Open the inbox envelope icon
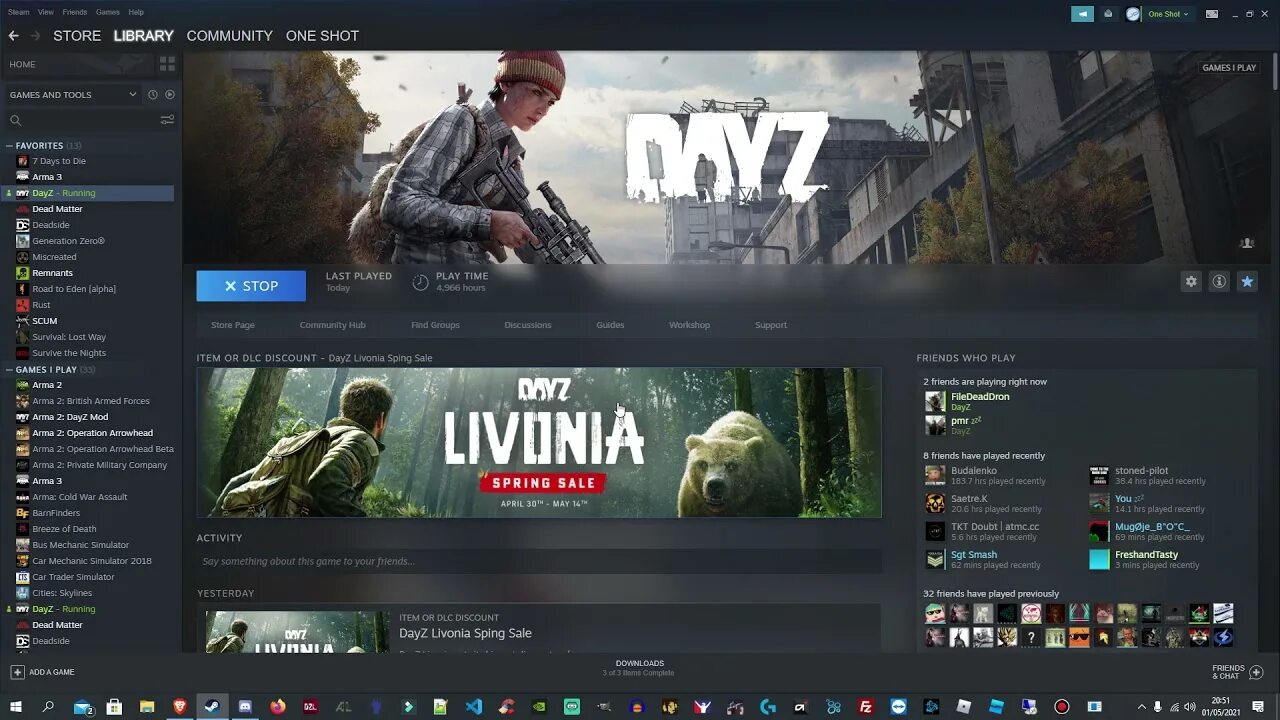The width and height of the screenshot is (1280, 720). (1108, 14)
